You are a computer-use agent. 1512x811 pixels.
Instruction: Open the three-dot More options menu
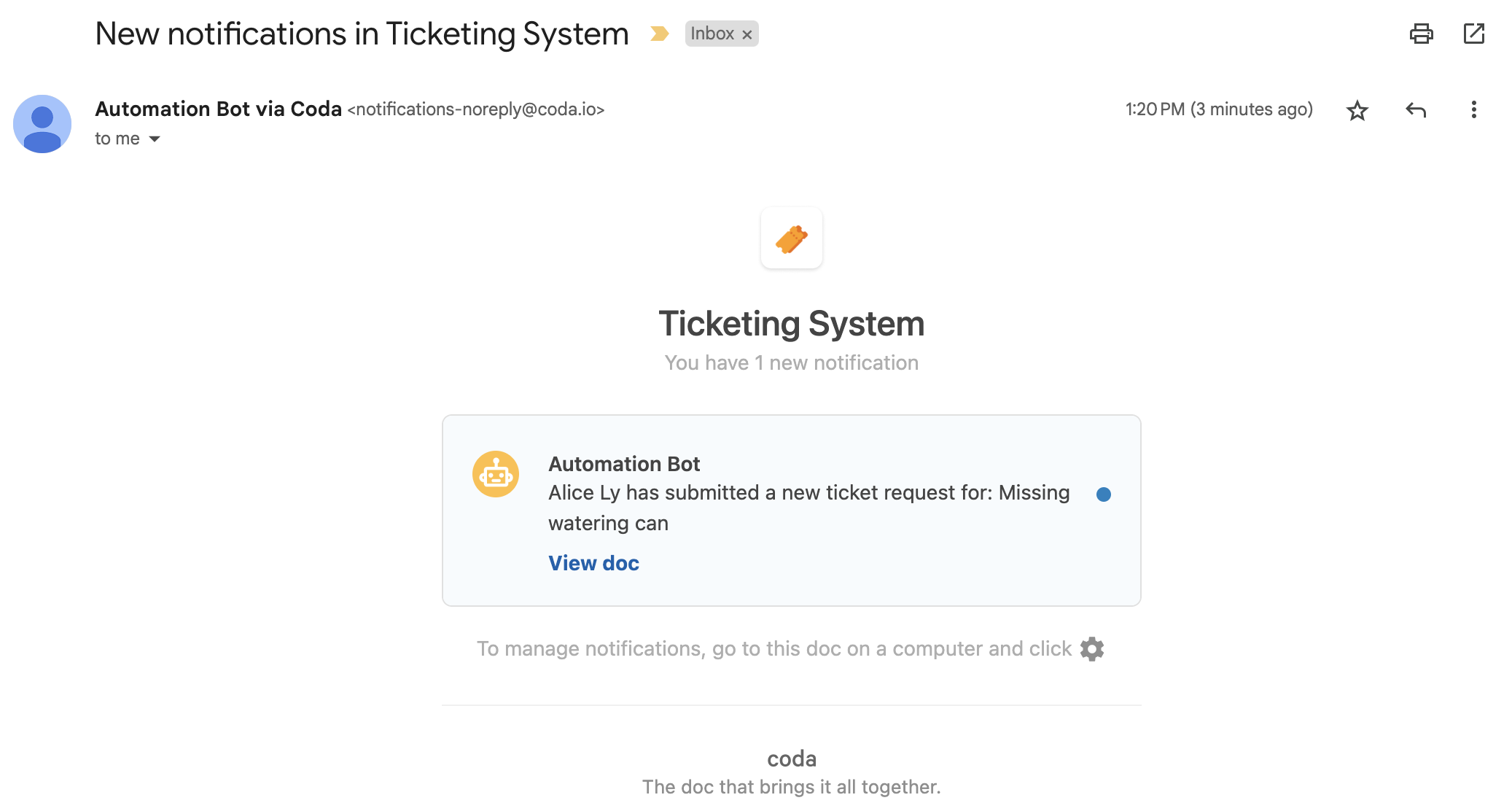click(x=1473, y=110)
